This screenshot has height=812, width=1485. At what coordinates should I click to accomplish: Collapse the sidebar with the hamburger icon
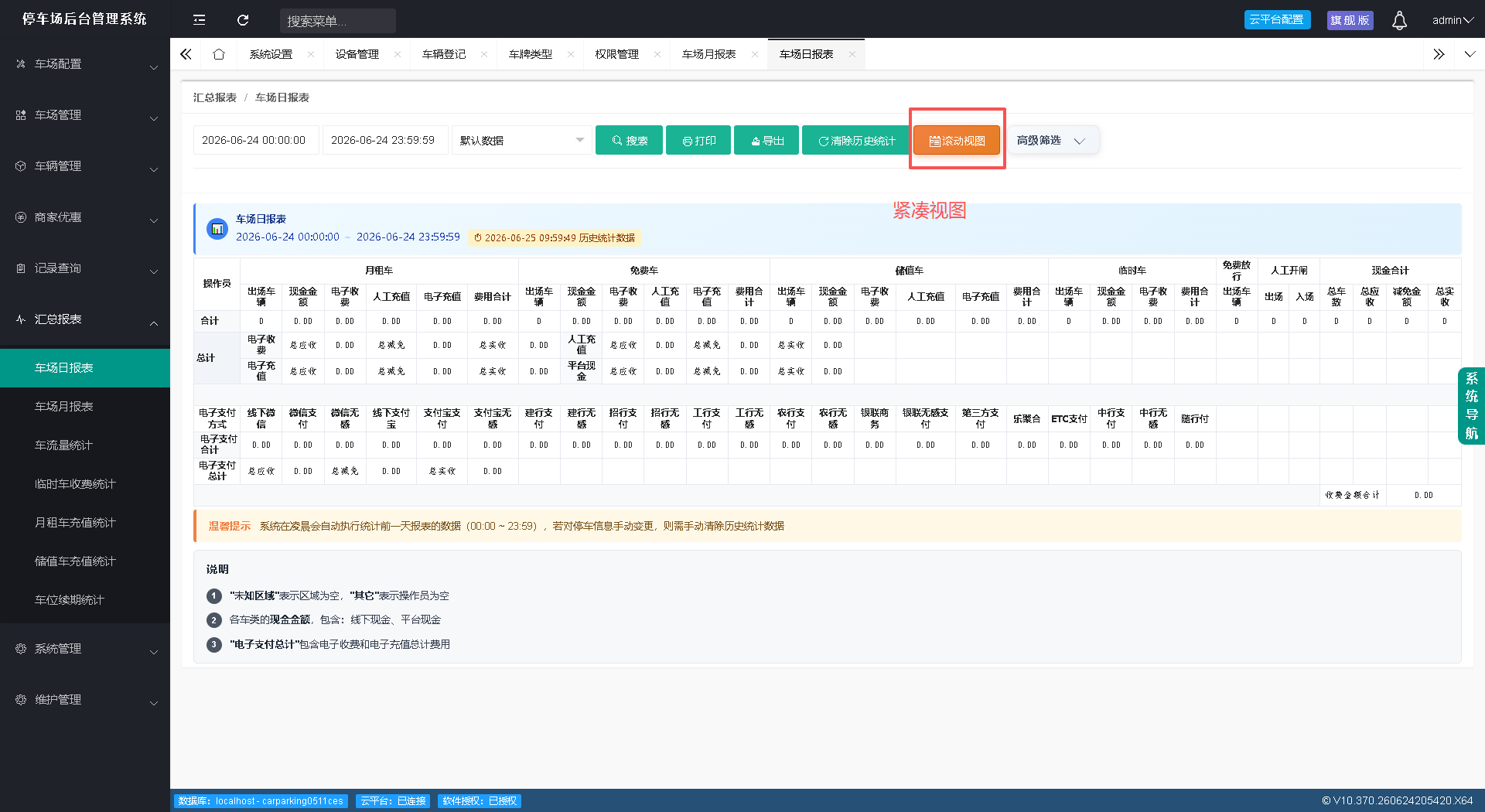pos(199,20)
